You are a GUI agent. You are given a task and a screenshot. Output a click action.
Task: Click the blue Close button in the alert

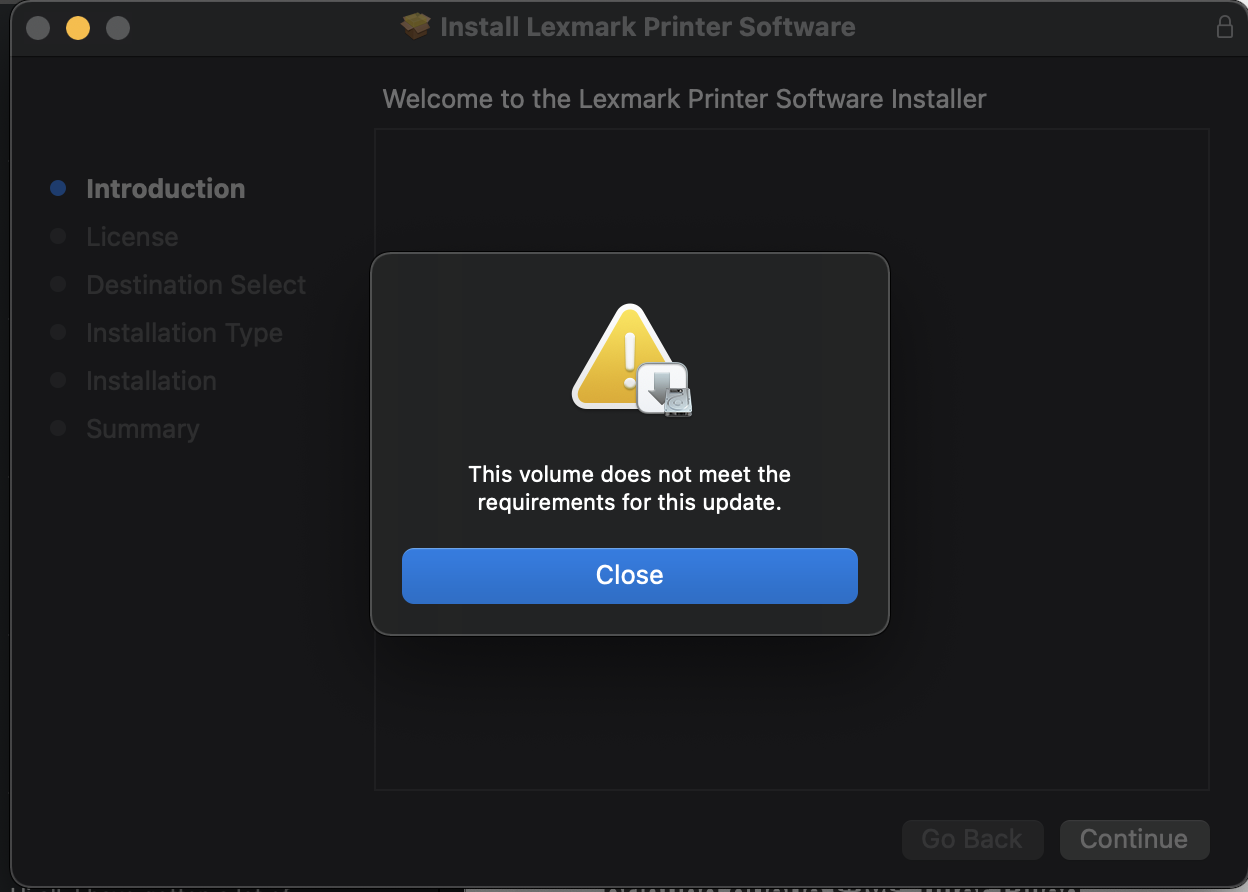tap(629, 575)
